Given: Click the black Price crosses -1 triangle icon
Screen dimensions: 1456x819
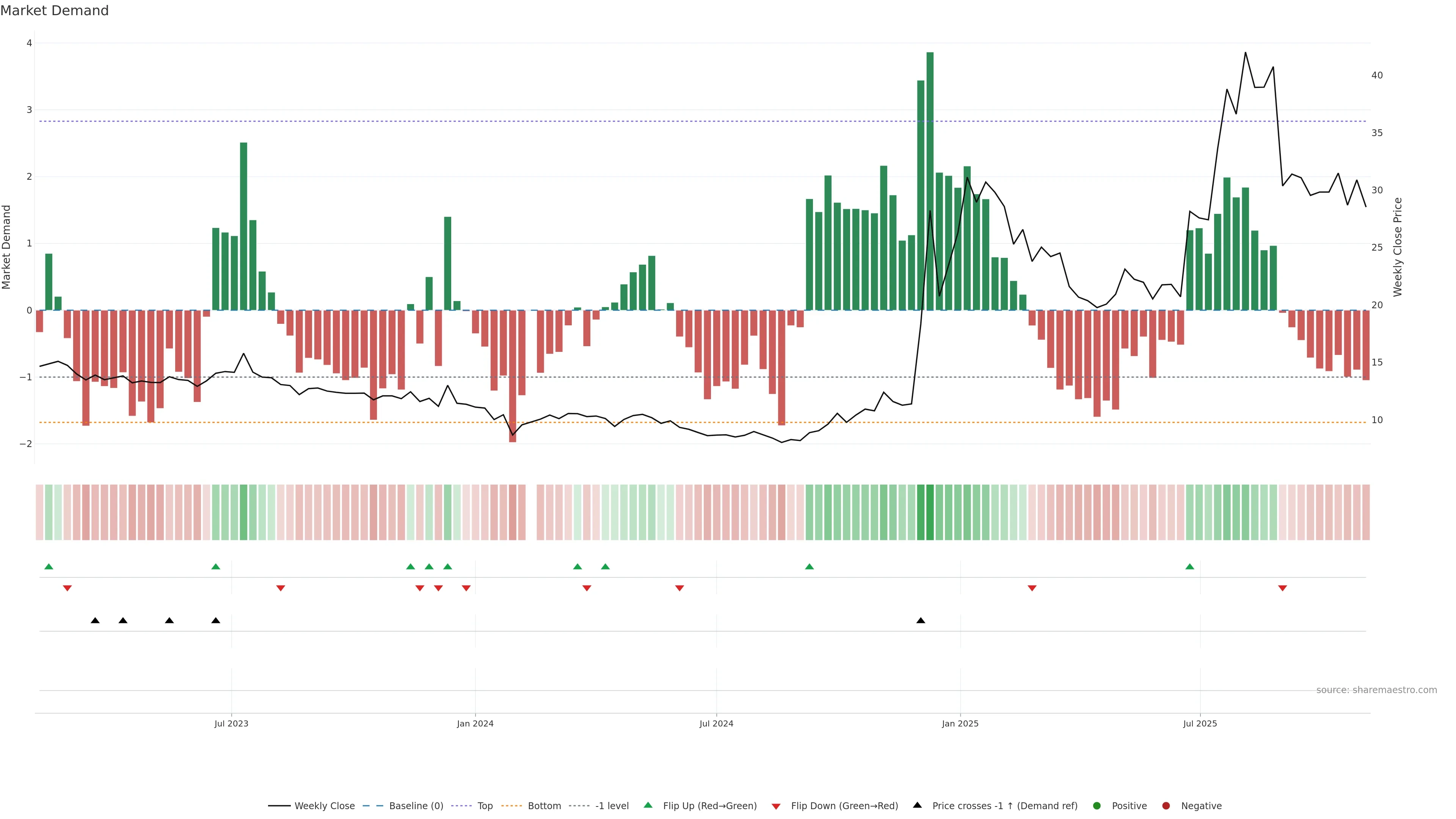Looking at the screenshot, I should coord(917,805).
